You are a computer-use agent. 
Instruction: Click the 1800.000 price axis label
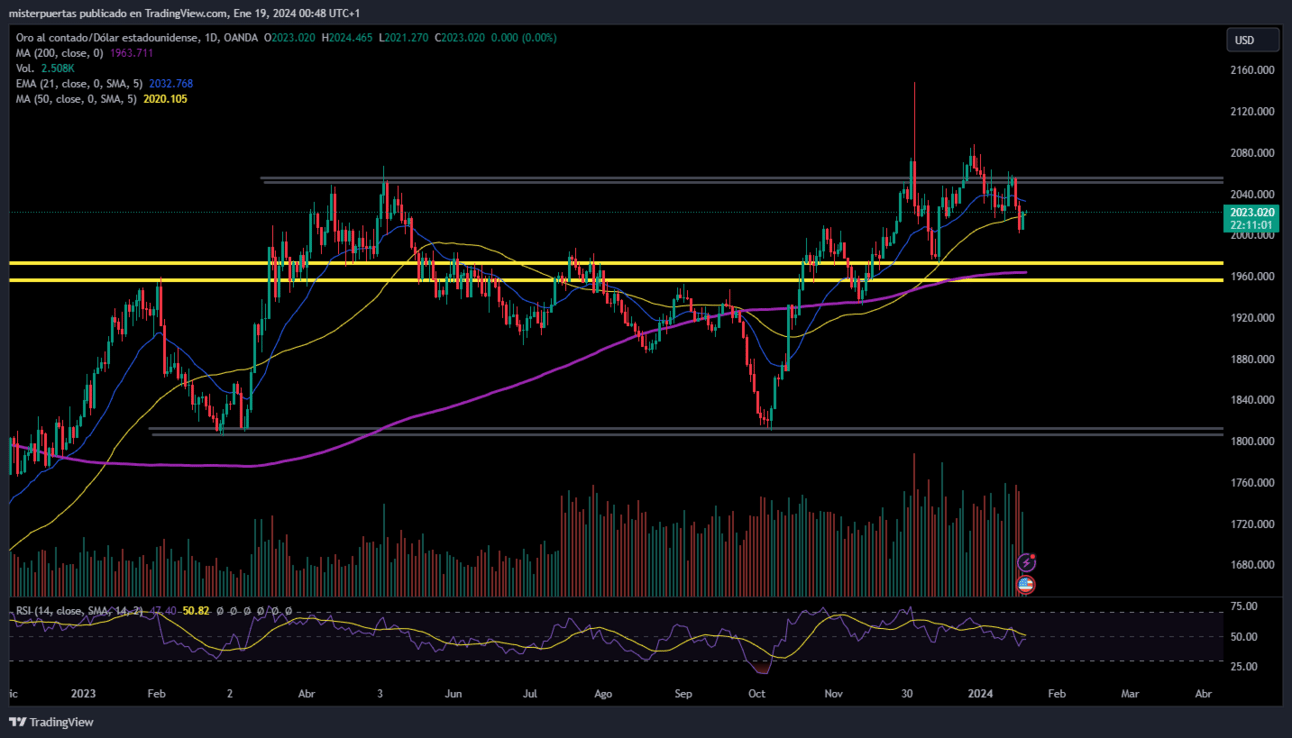(1252, 441)
